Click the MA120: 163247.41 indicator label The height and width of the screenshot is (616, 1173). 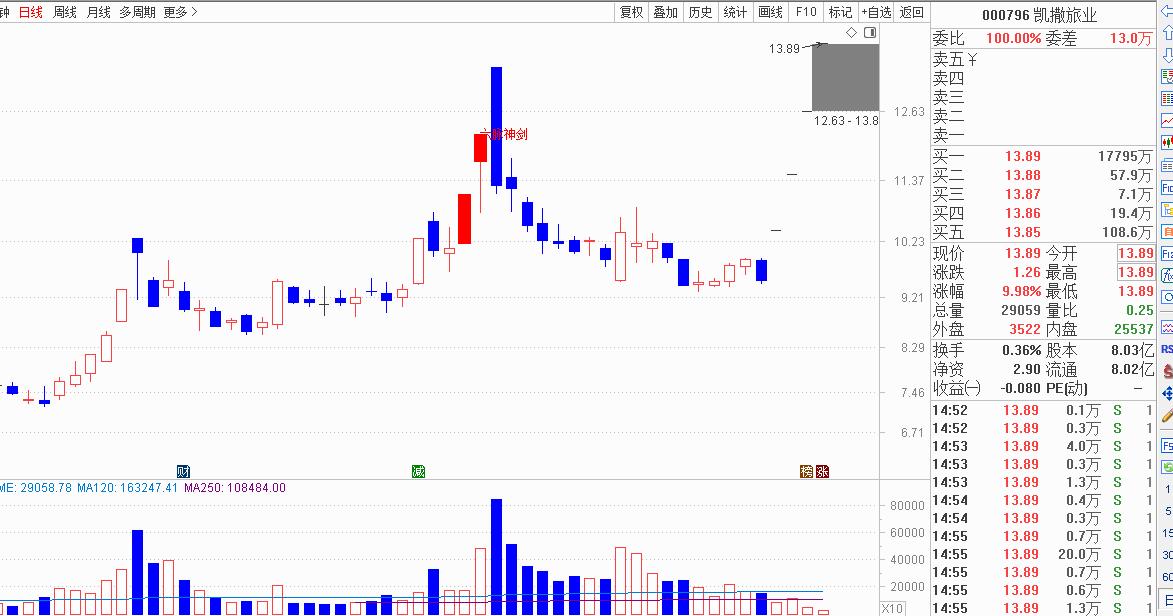pos(127,487)
